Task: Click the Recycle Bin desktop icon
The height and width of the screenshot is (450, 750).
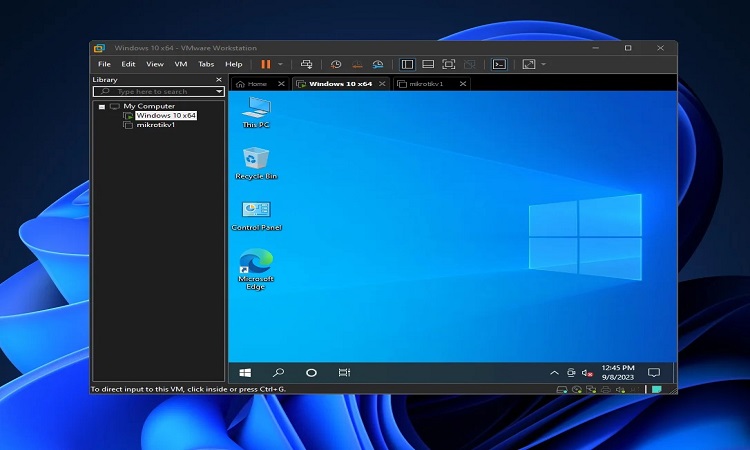Action: pos(256,163)
